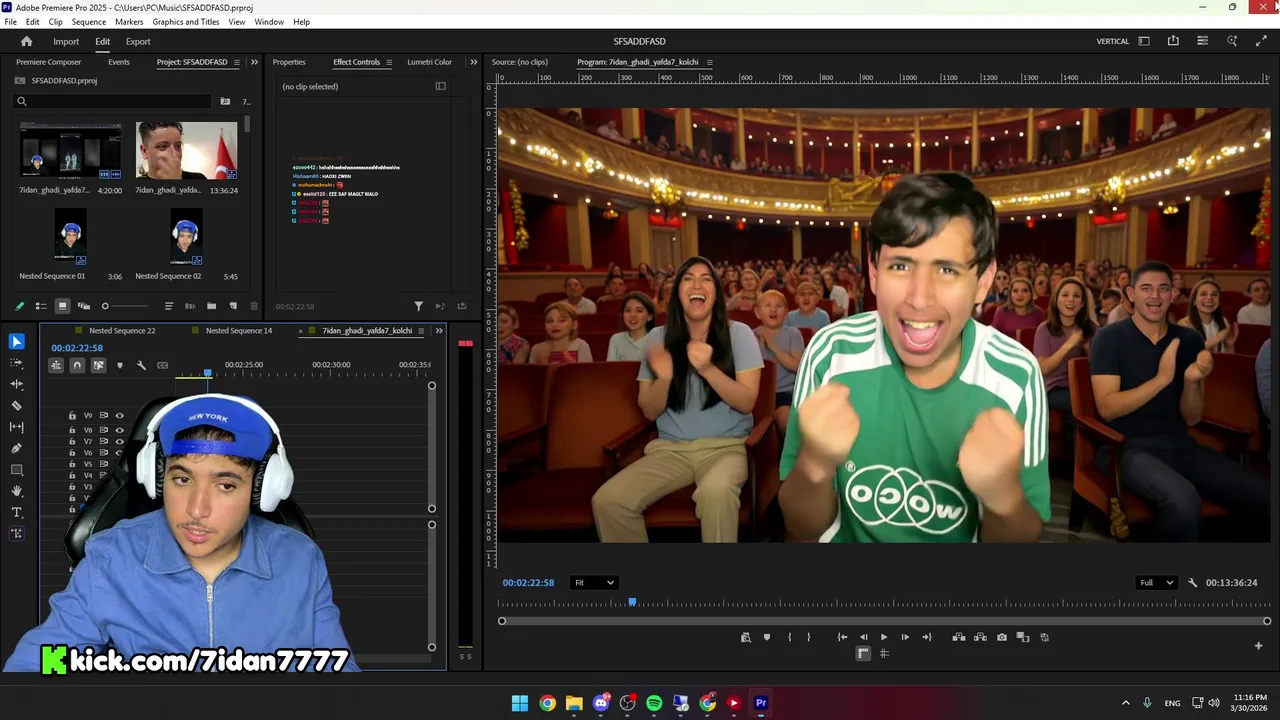
Task: Click the New Bin folder icon in project panel
Action: [x=211, y=306]
